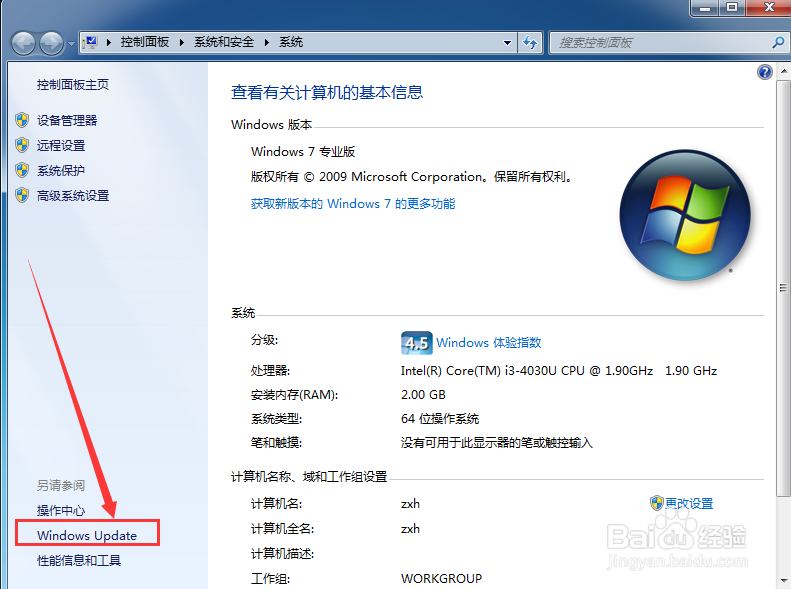The height and width of the screenshot is (589, 791).
Task: Click shield icon beside 更改设置
Action: tap(657, 503)
